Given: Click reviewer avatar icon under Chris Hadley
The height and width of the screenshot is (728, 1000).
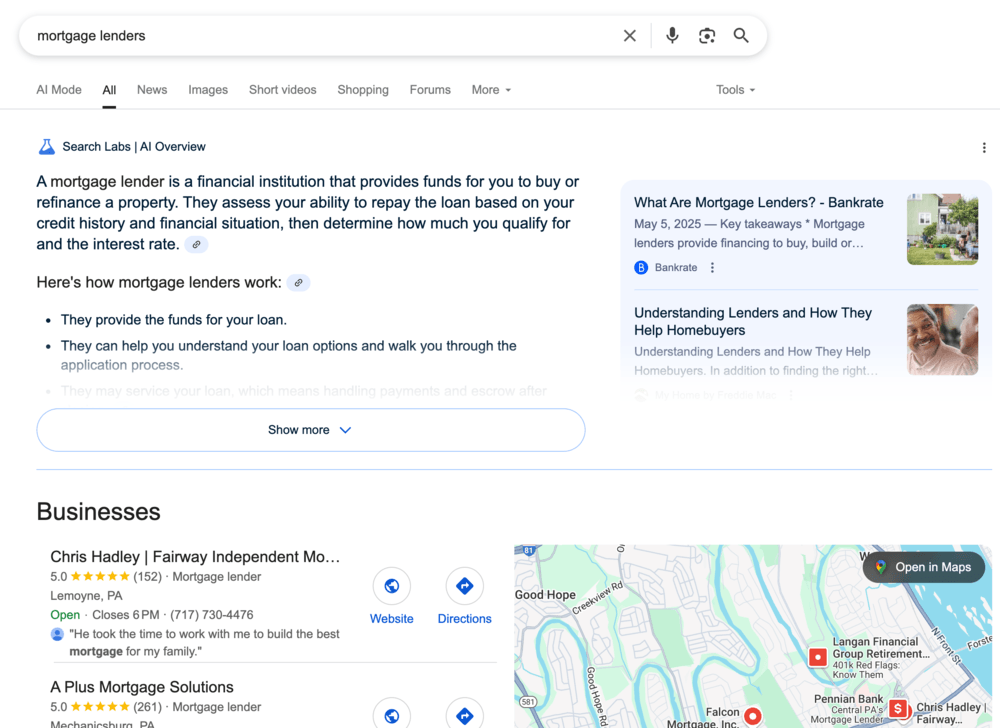Looking at the screenshot, I should click(57, 634).
